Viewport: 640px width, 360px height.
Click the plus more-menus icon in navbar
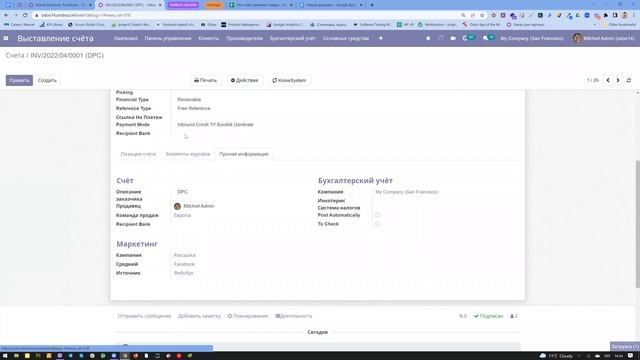point(381,38)
